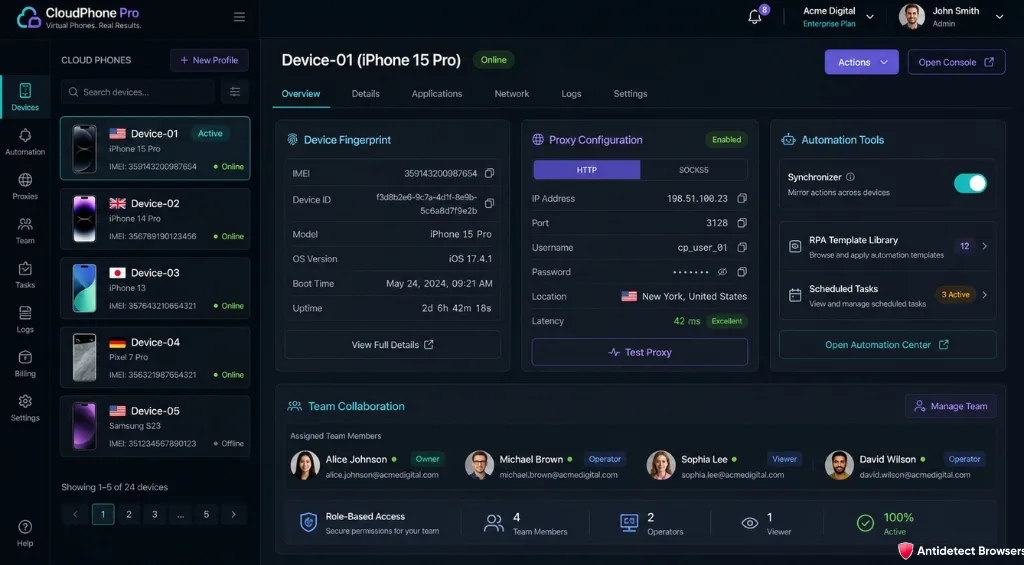
Task: Copy the proxy Username
Action: [742, 247]
